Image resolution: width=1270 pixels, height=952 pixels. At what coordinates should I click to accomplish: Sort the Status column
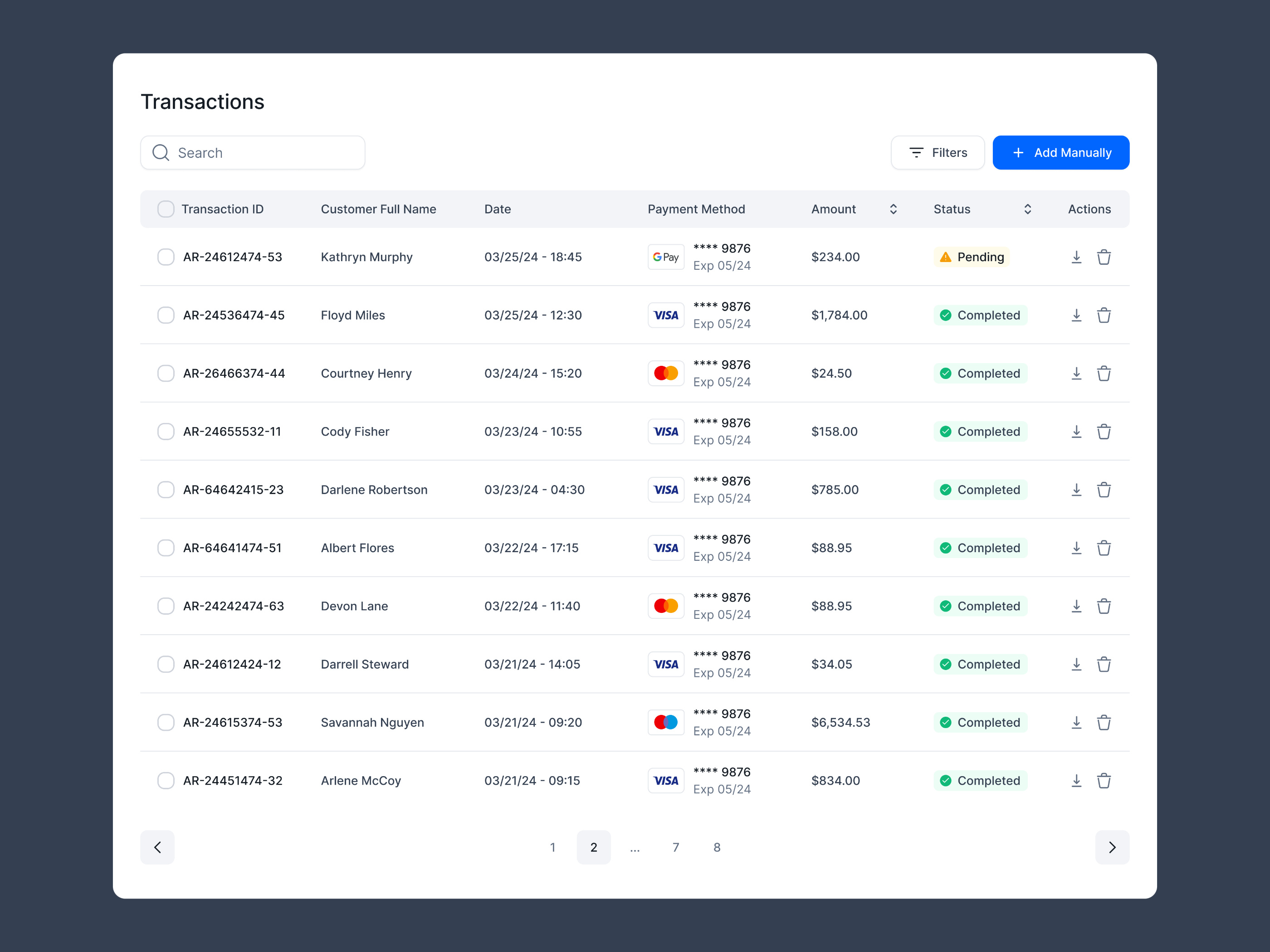pyautogui.click(x=1028, y=209)
